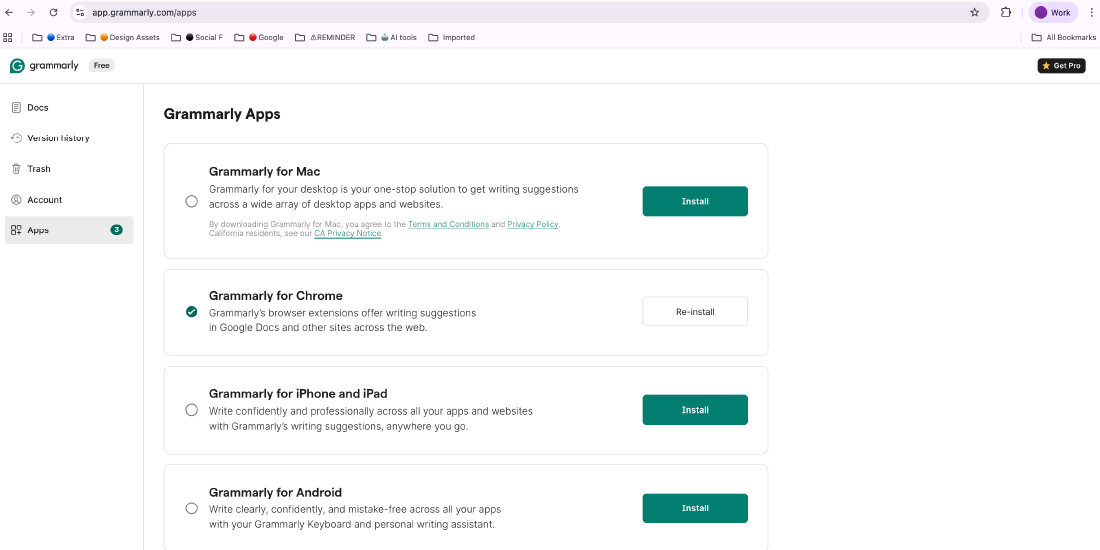Select the Grammarly for Mac radio circle
The image size is (1100, 550).
tap(192, 201)
